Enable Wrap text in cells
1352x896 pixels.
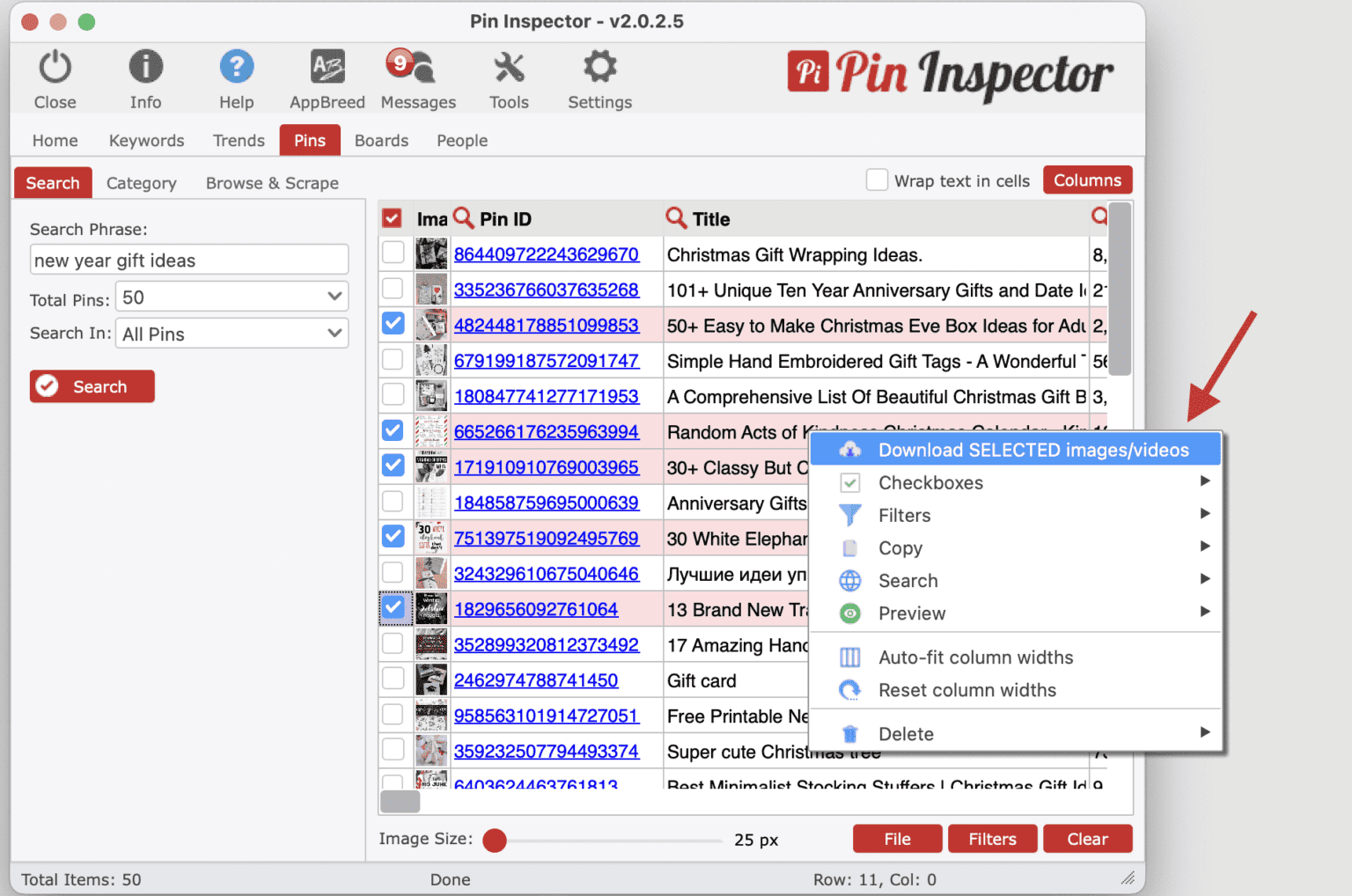coord(877,180)
